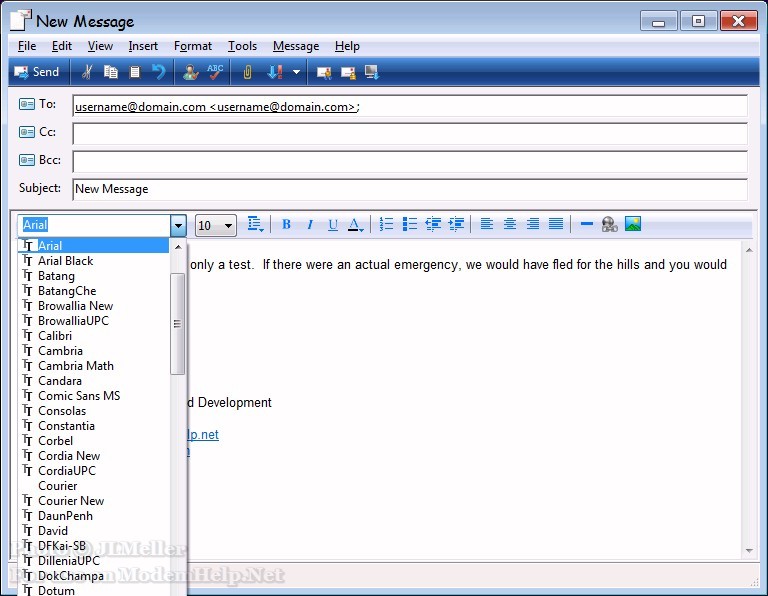Expand the priority dropdown arrow

point(297,72)
